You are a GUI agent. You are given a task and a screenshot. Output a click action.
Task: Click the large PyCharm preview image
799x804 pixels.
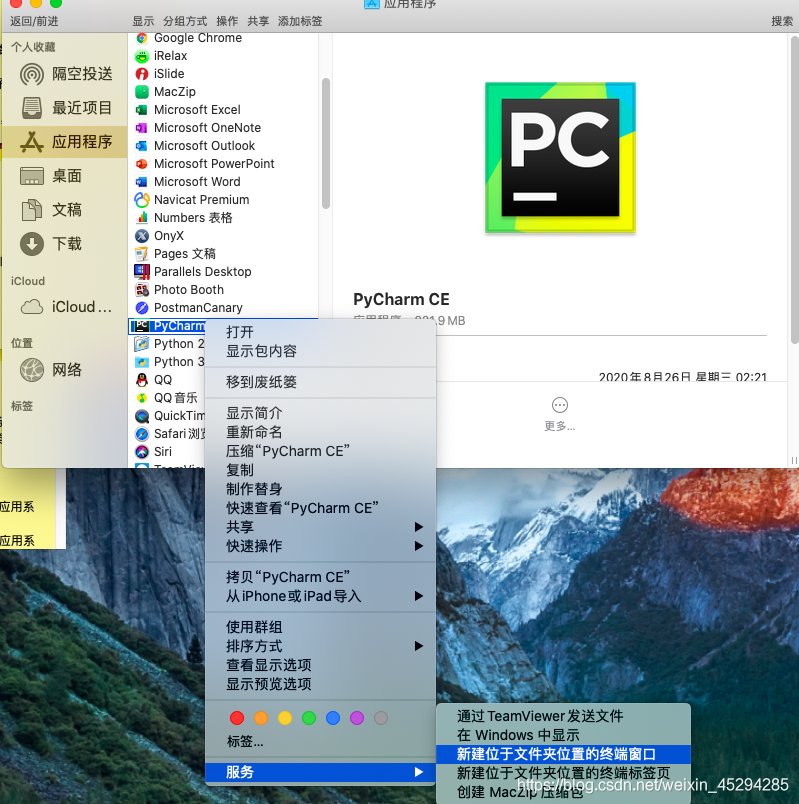tap(560, 157)
